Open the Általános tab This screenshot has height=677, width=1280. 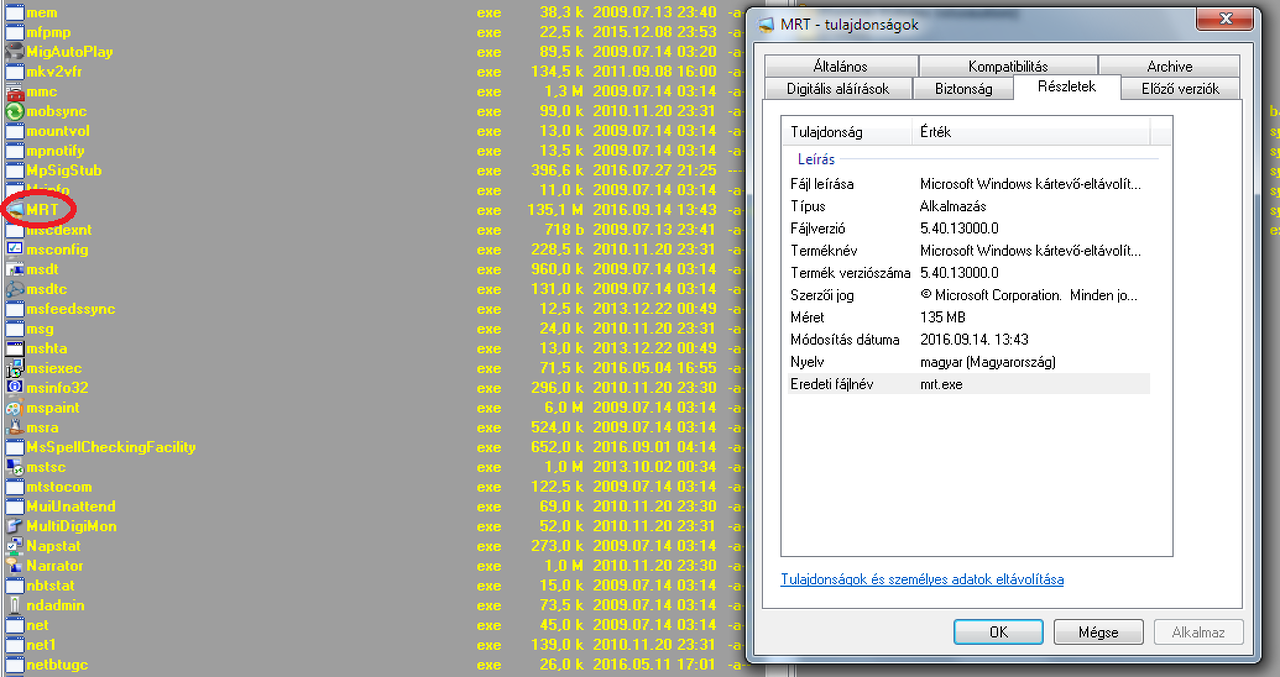(840, 66)
